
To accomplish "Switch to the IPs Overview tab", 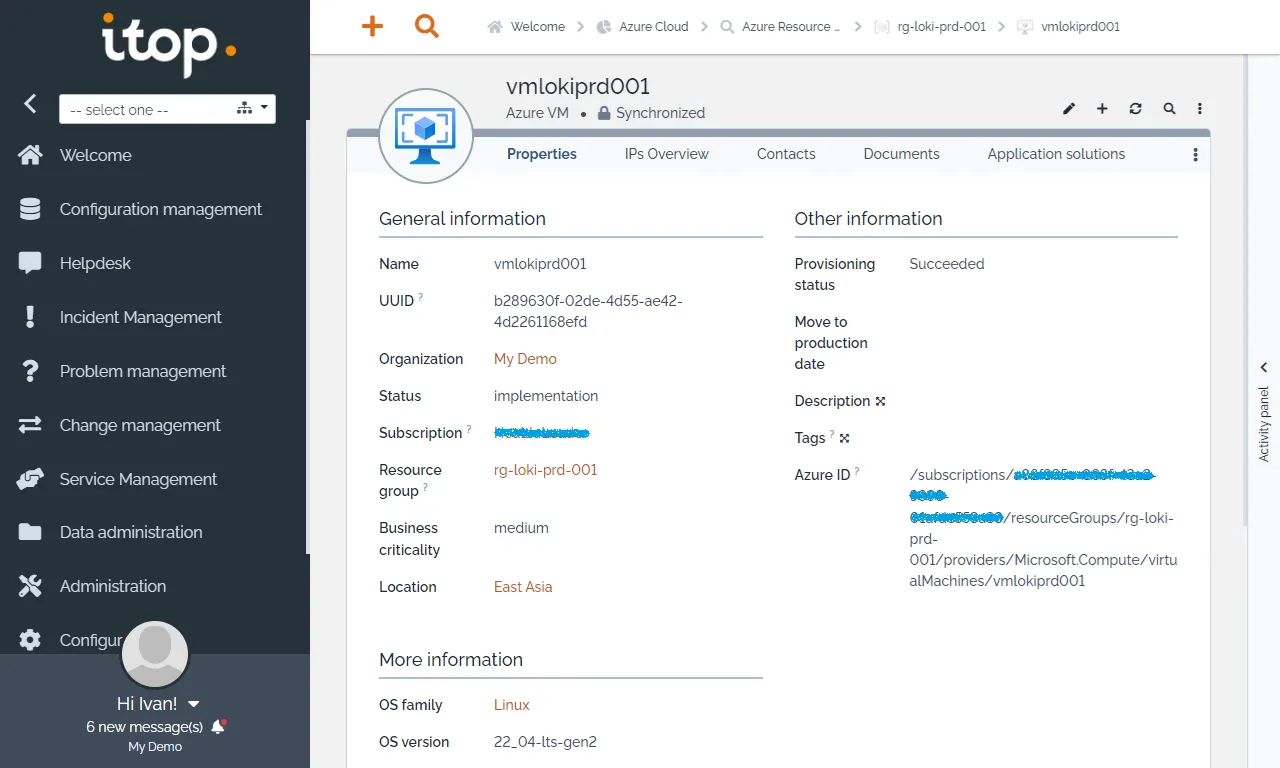I will click(x=667, y=154).
